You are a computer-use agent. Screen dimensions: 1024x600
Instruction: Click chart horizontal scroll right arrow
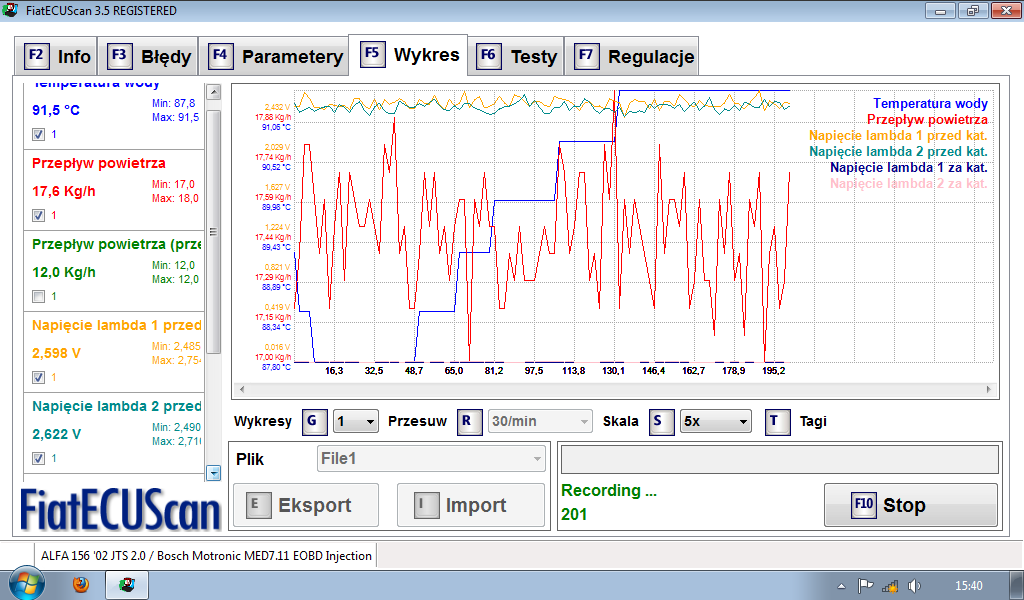[989, 389]
